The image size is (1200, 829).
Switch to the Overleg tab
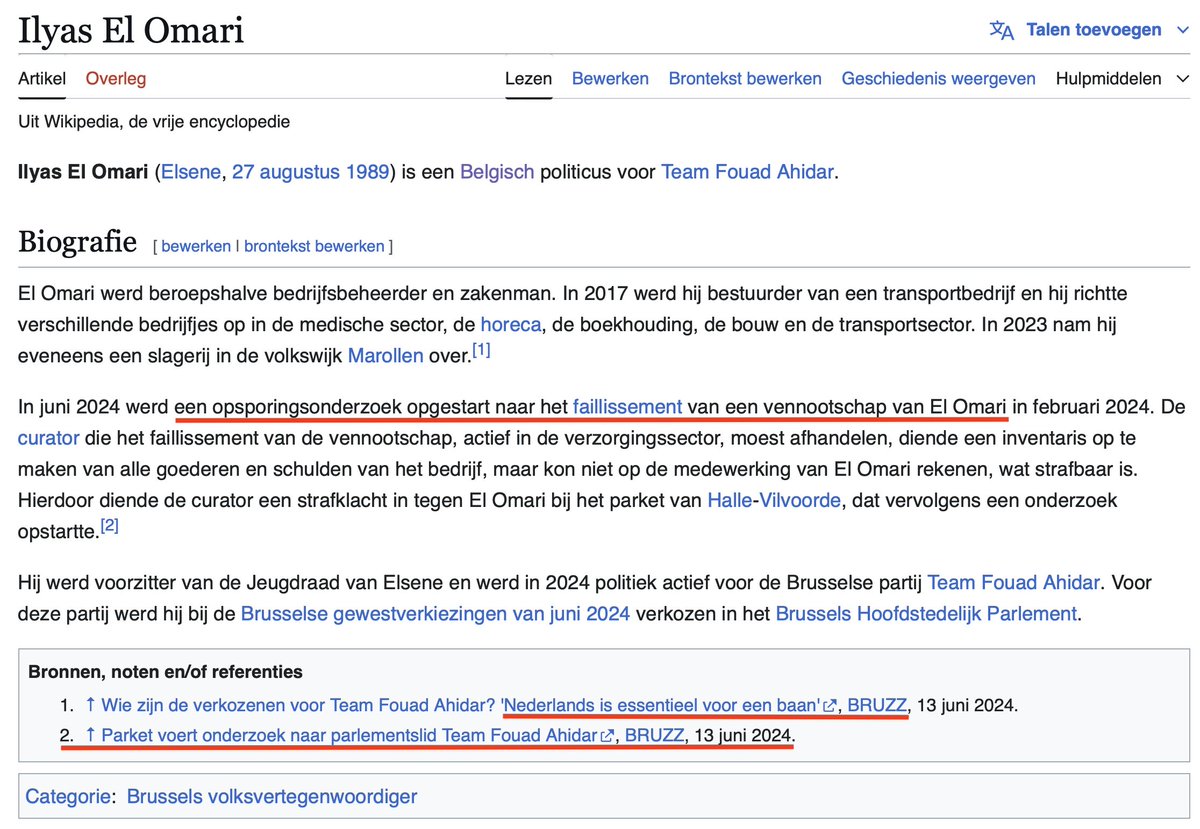[x=115, y=78]
